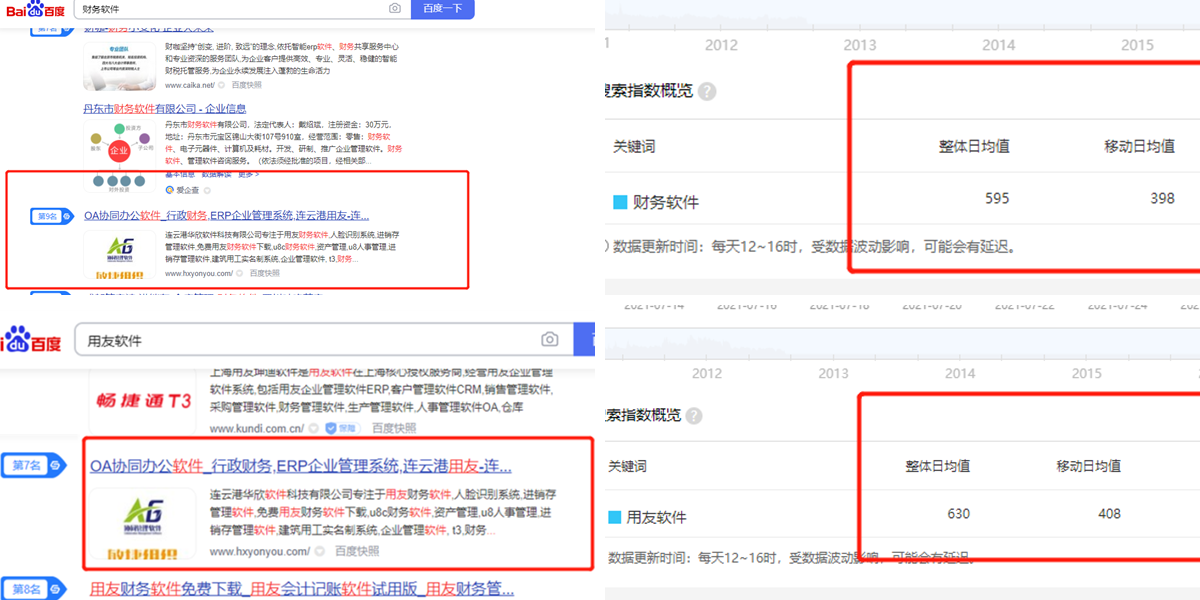Click the 整体日均值 value 595
The image size is (1200, 600).
coord(997,198)
